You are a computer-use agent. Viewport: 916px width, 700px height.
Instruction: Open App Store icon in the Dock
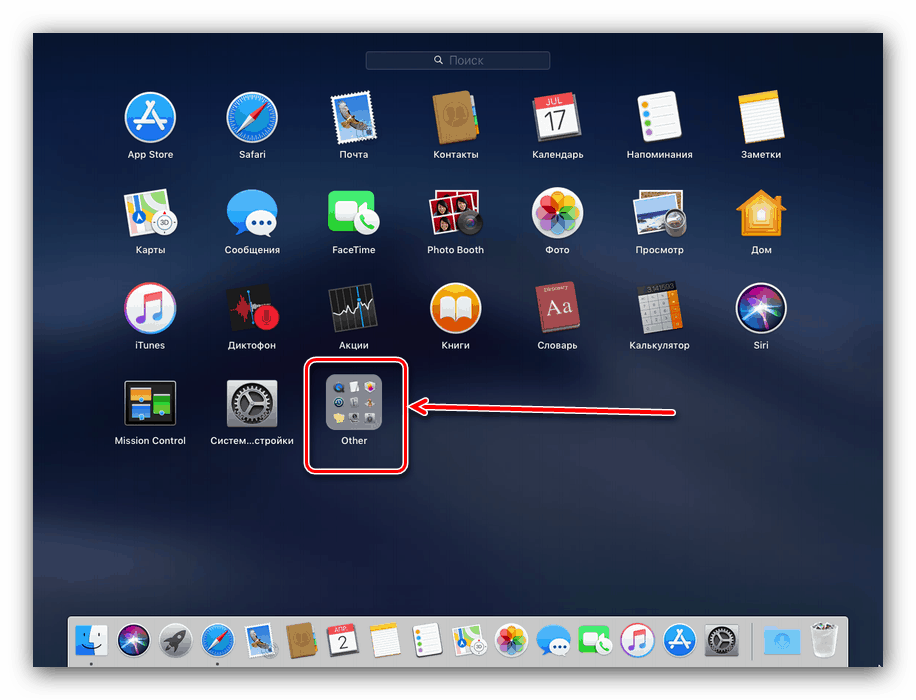click(679, 640)
